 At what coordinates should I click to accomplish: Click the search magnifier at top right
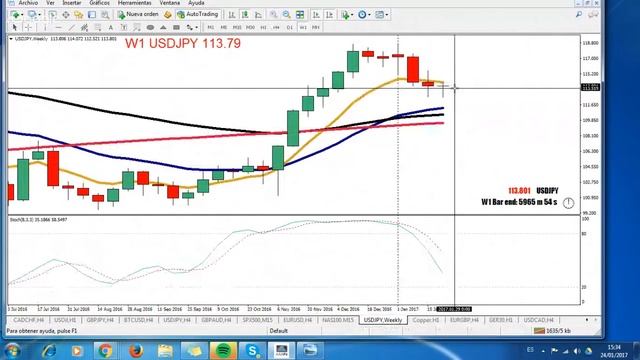click(x=579, y=15)
